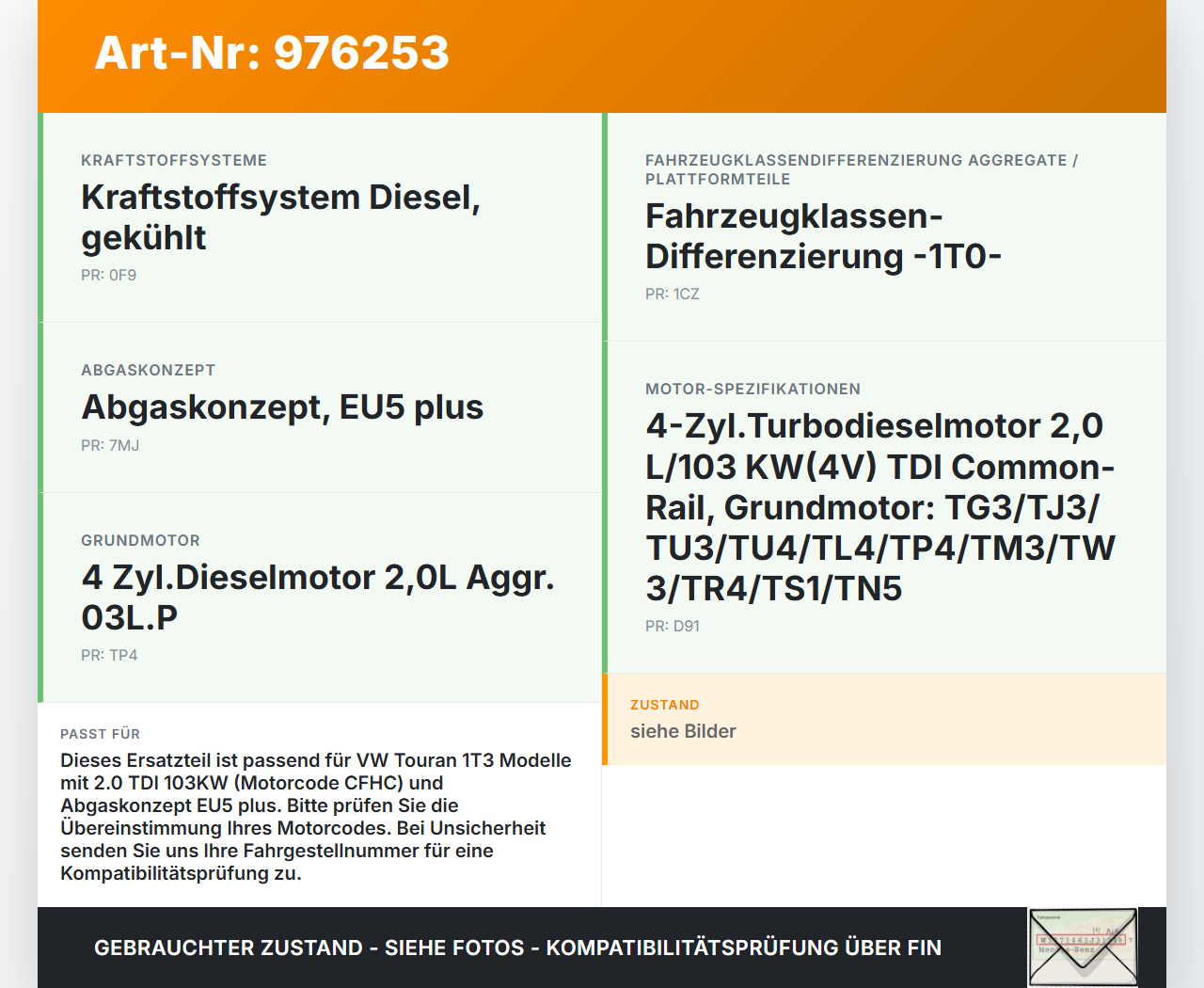Screen dimensions: 1204x988
Task: Select the KRAFTSTOFFSYSTEME label
Action: tap(174, 160)
